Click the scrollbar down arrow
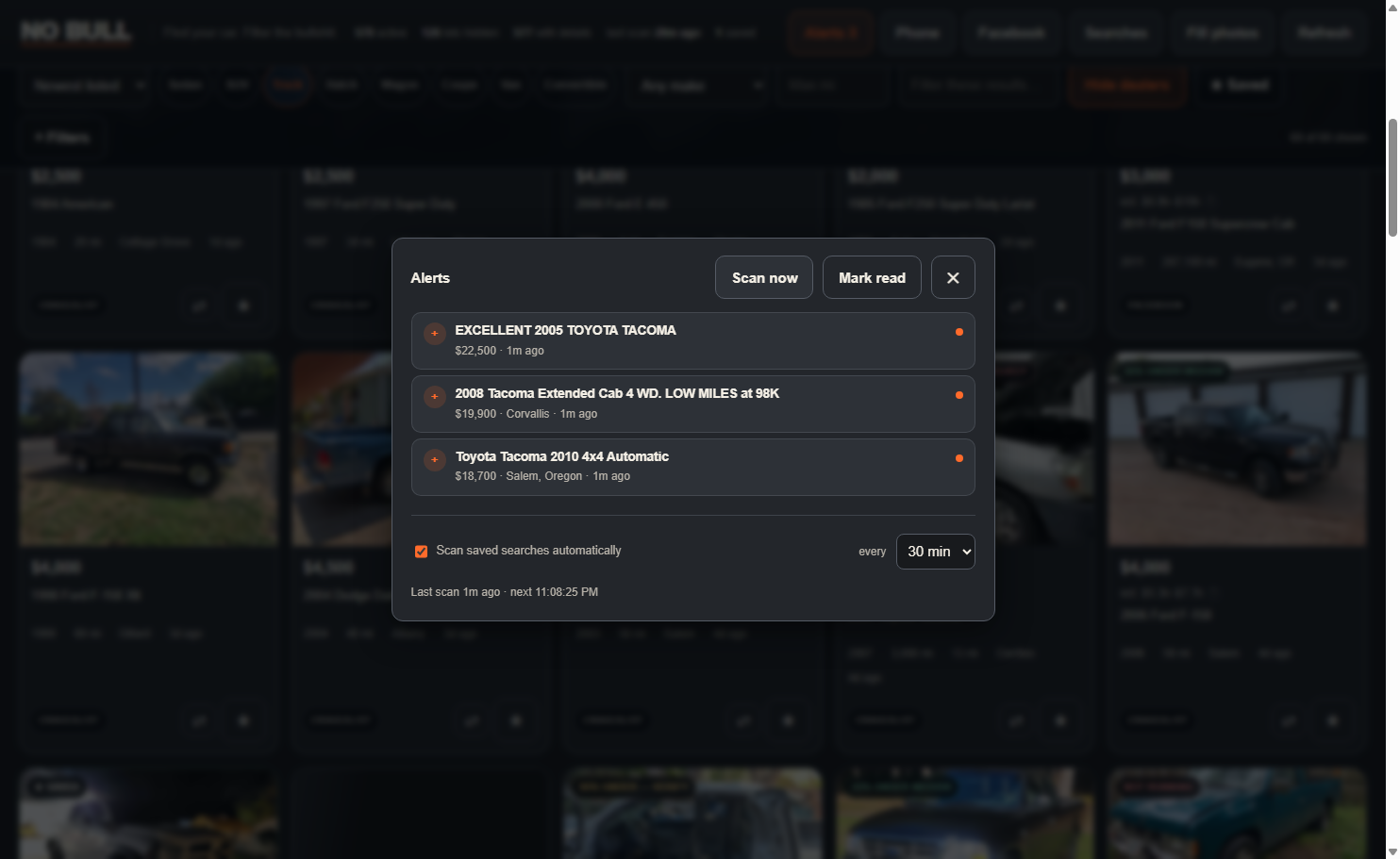 pos(1392,851)
